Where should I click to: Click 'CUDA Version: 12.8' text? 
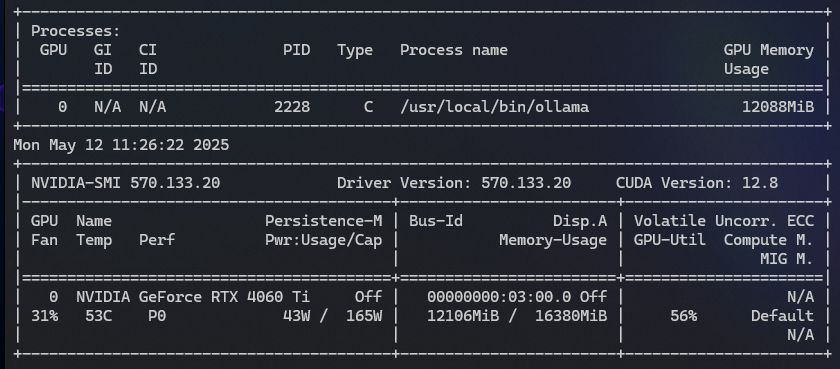click(x=697, y=183)
